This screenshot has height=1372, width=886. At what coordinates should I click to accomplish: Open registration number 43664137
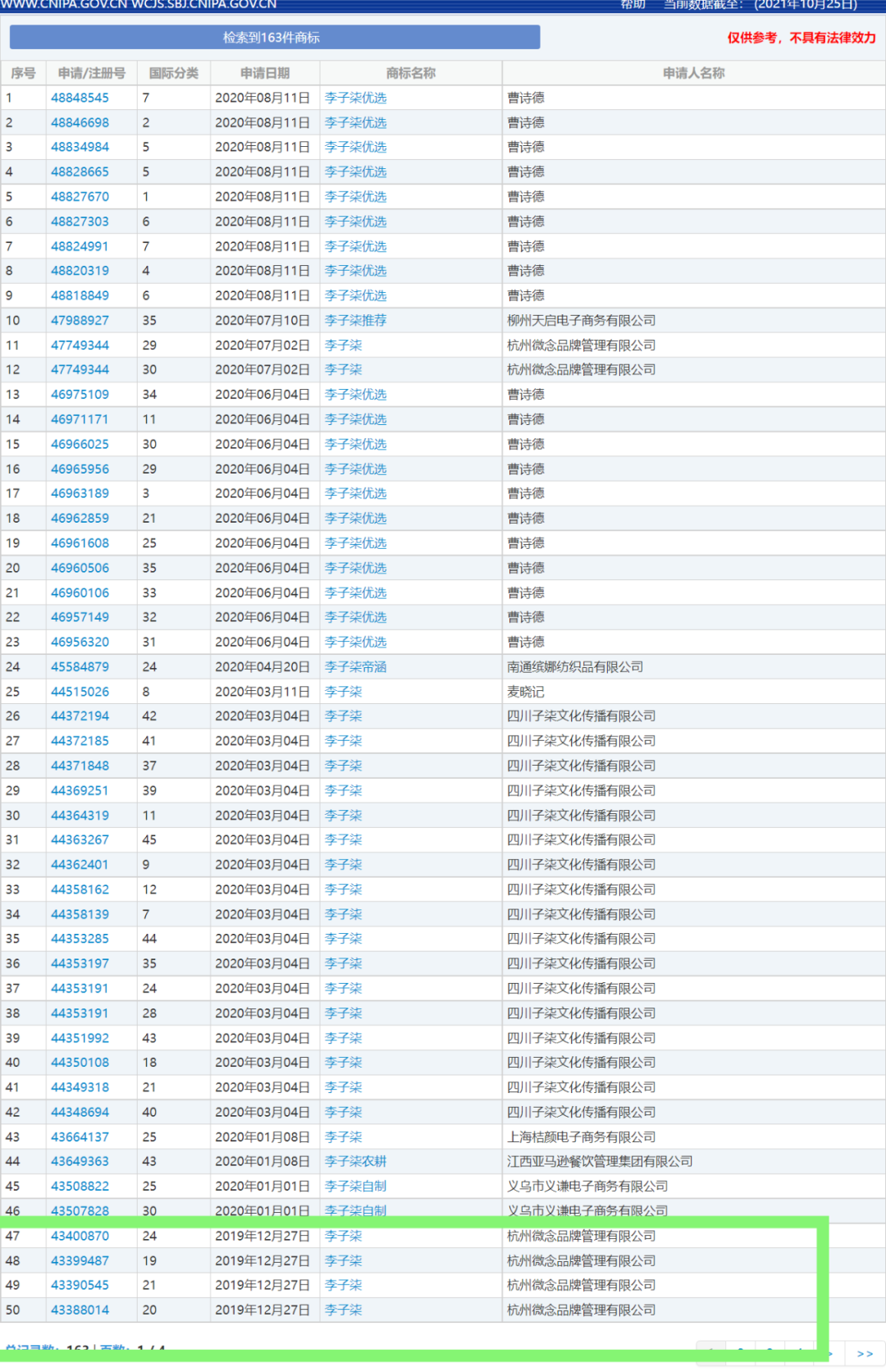click(80, 1137)
